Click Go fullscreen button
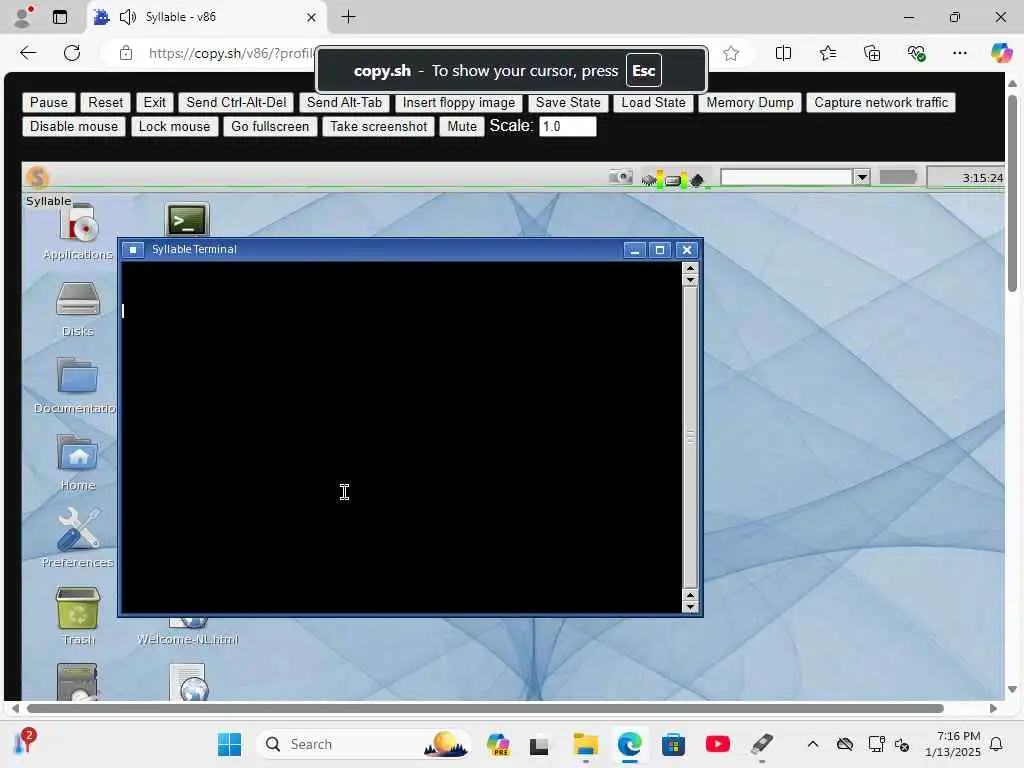This screenshot has height=768, width=1024. pos(270,127)
